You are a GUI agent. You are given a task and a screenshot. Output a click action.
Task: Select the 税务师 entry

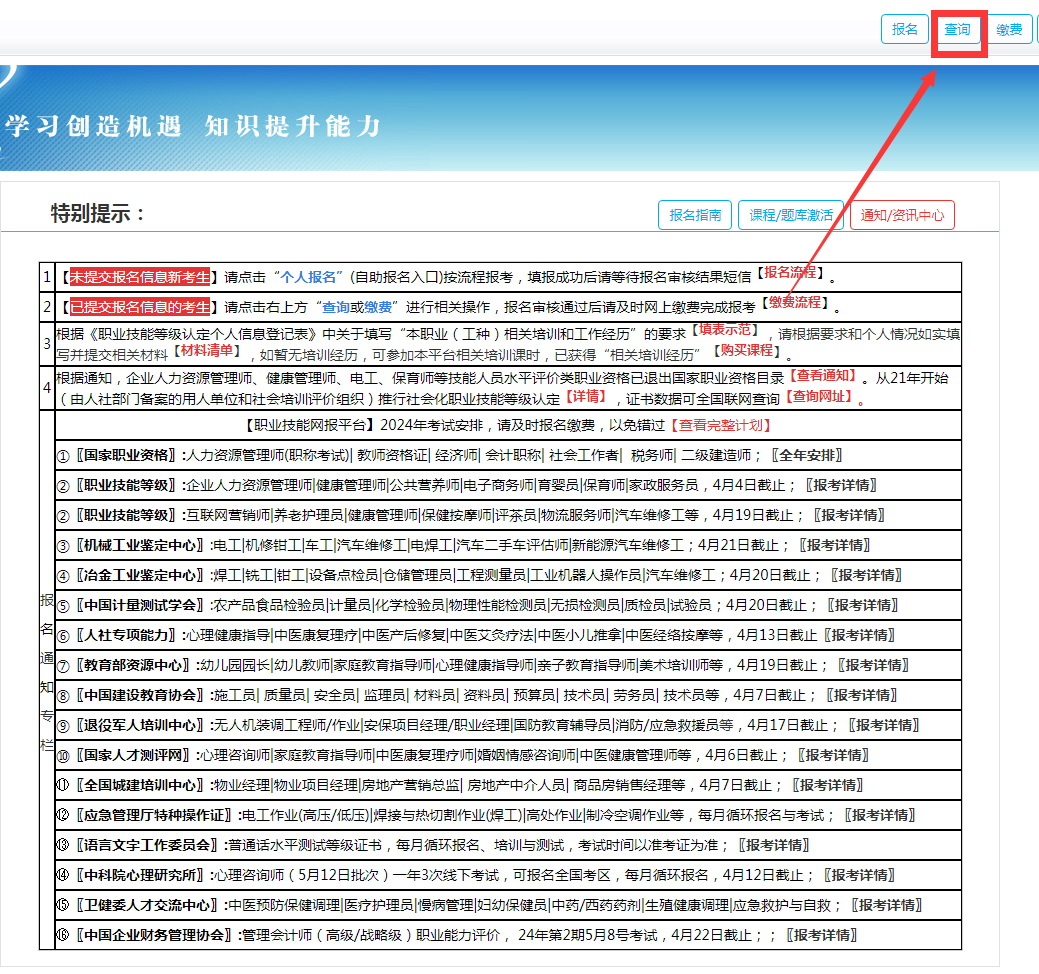[652, 455]
